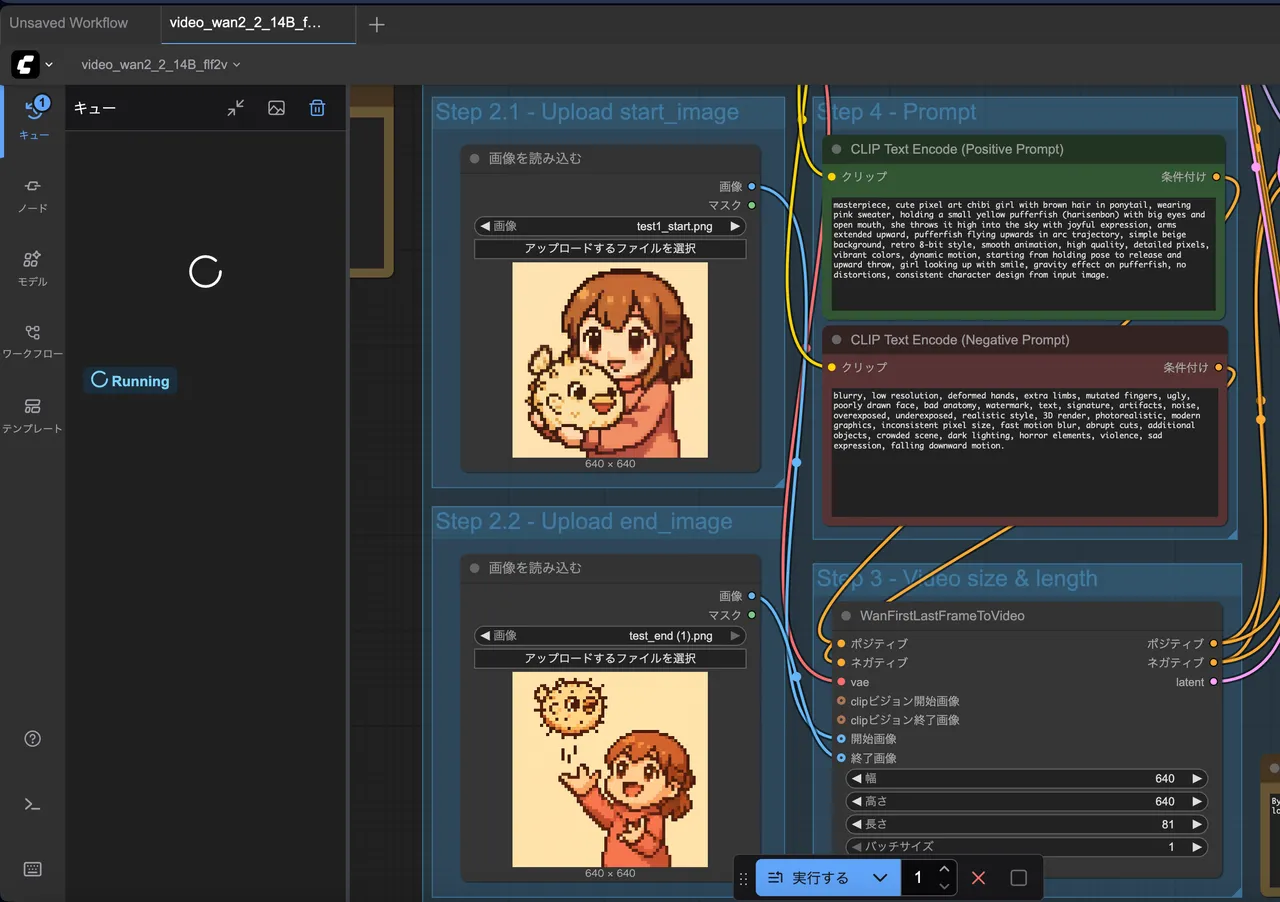The width and height of the screenshot is (1280, 902).
Task: Open the モデル model library icon
Action: tap(33, 259)
